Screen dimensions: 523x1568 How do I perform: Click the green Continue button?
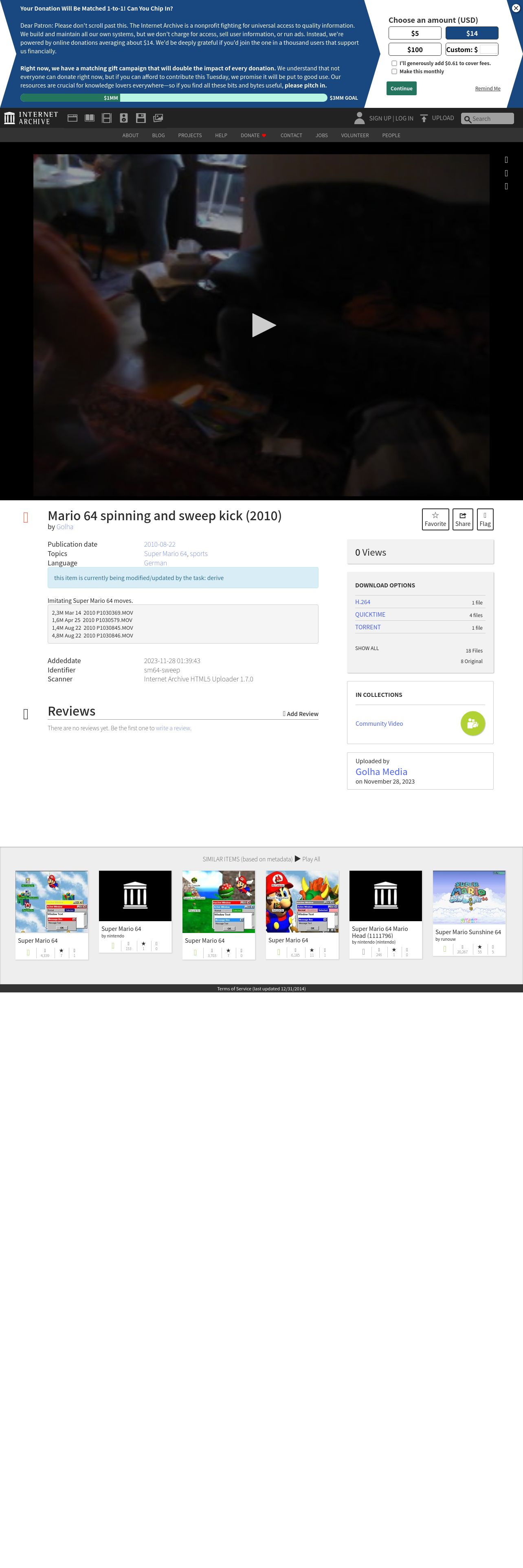click(x=401, y=88)
